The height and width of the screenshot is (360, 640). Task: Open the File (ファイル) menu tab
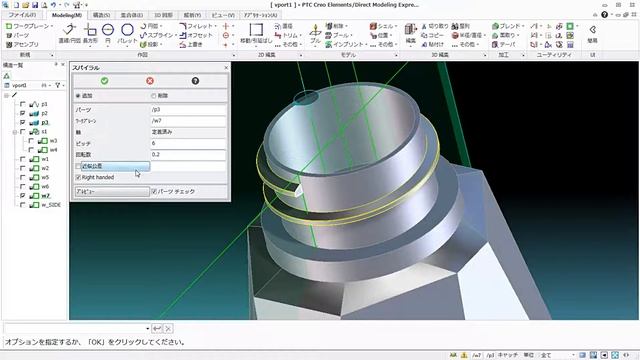point(22,15)
